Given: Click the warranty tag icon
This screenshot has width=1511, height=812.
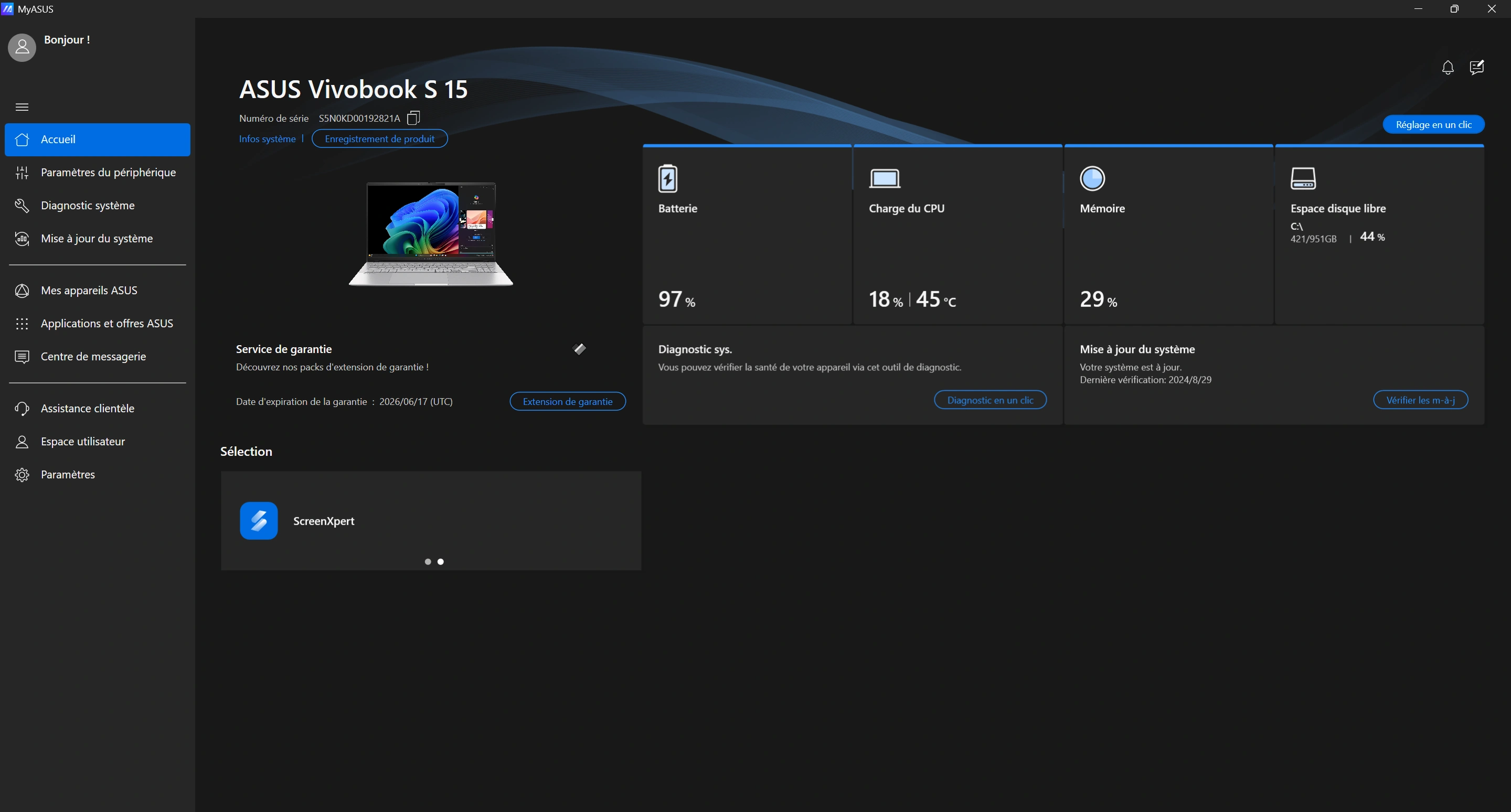Looking at the screenshot, I should (x=579, y=349).
